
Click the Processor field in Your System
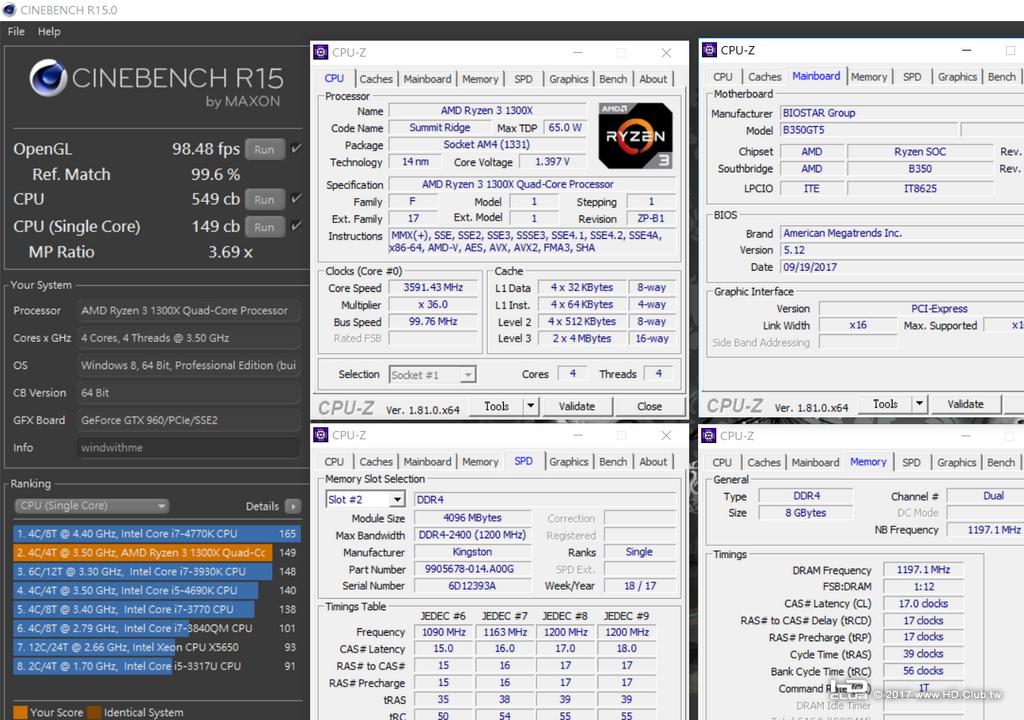pyautogui.click(x=188, y=311)
